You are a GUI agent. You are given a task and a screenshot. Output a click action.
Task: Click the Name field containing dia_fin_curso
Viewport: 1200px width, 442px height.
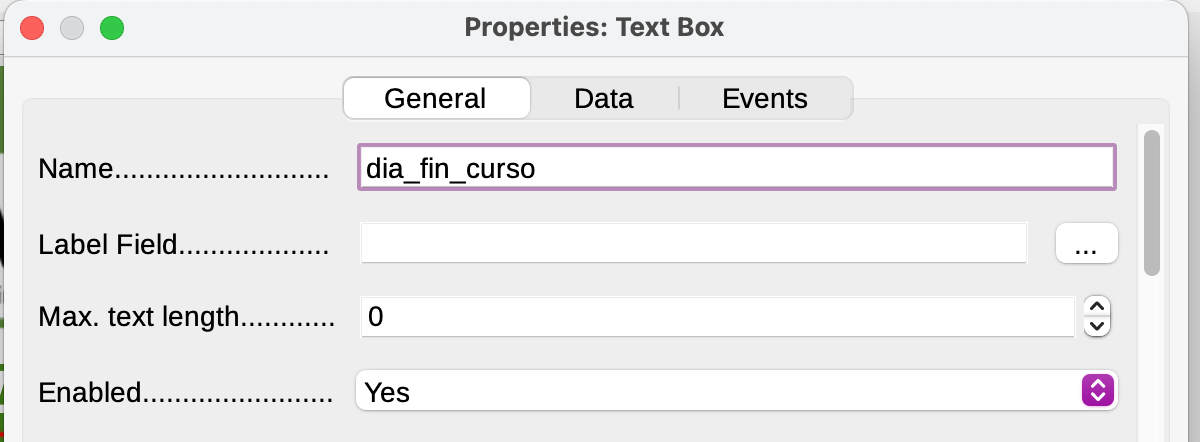(x=735, y=168)
